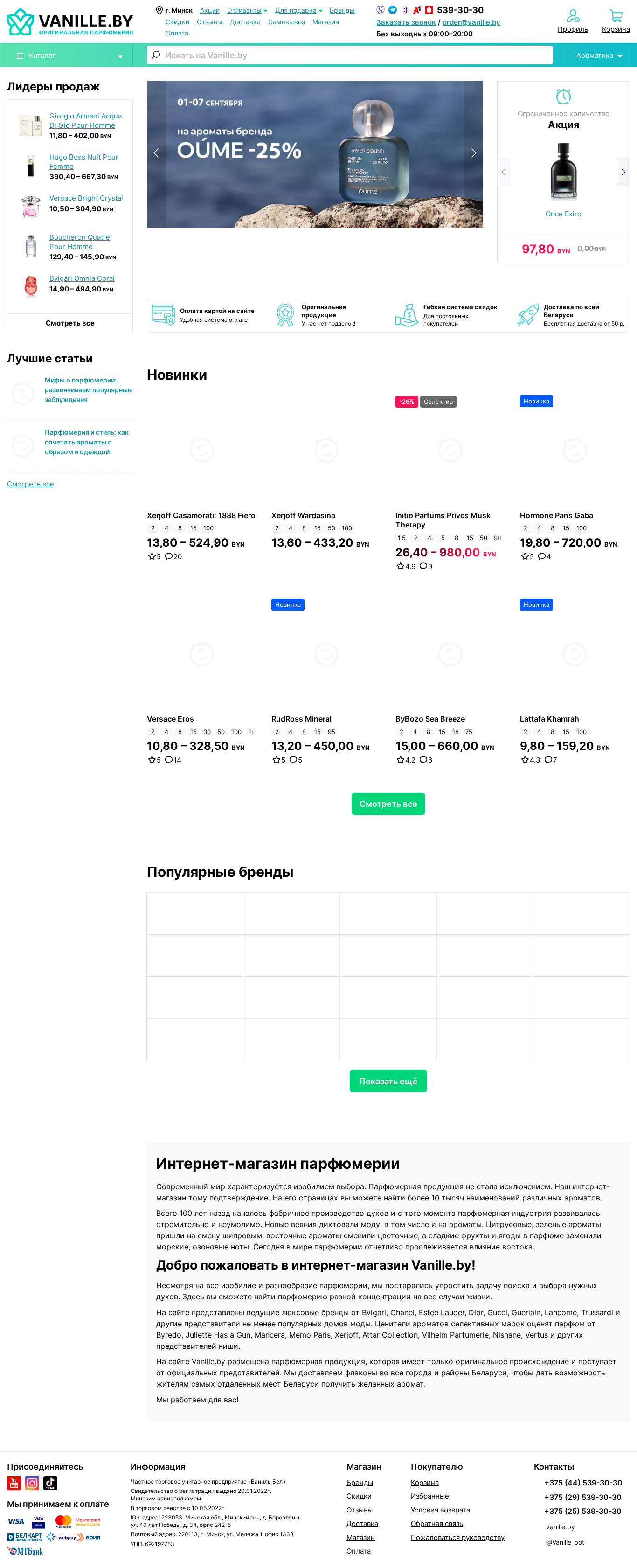Click the search magnifier icon

point(156,55)
